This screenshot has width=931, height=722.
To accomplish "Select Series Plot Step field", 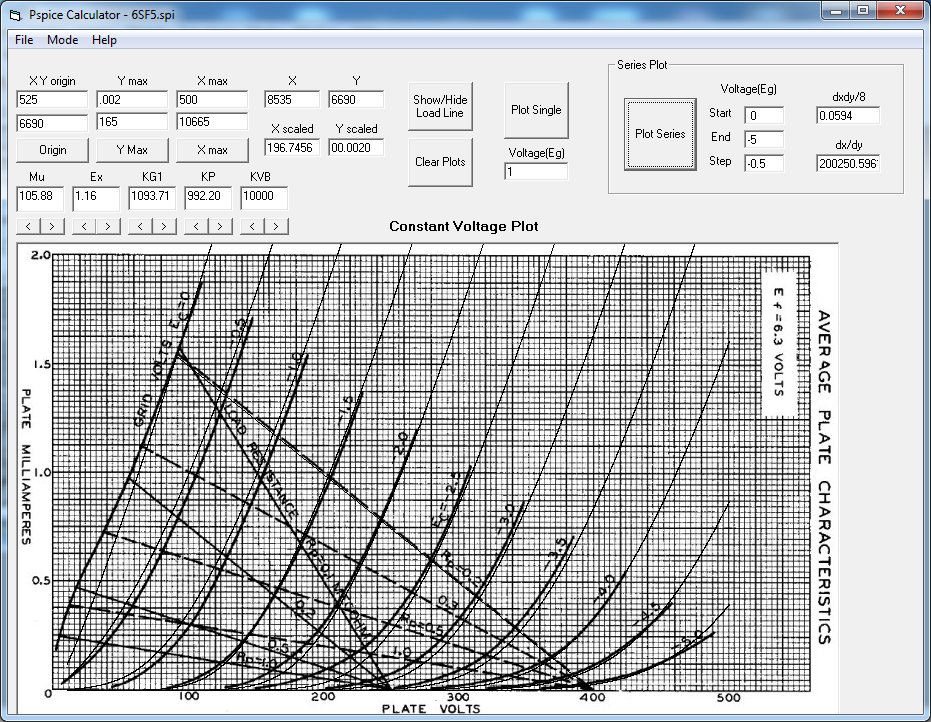I will [x=764, y=163].
